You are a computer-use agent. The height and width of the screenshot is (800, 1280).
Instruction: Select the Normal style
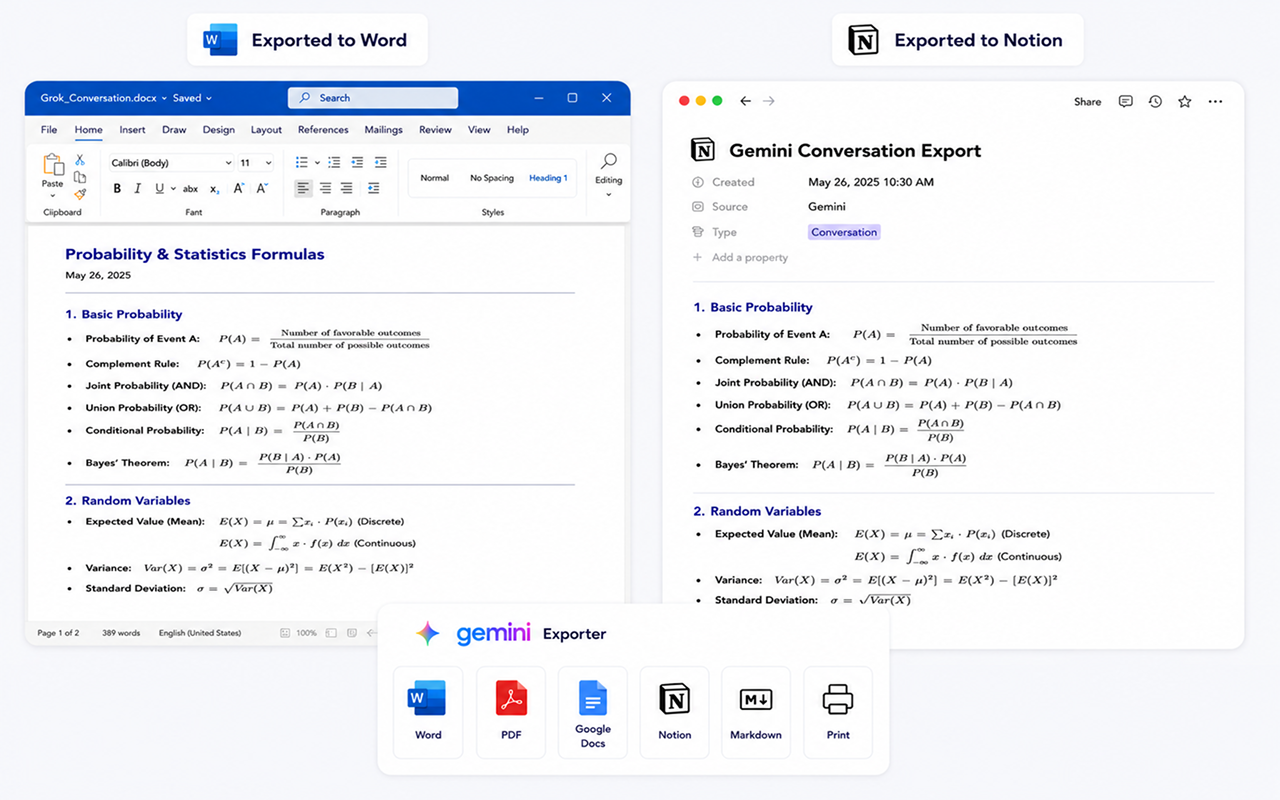[x=435, y=178]
